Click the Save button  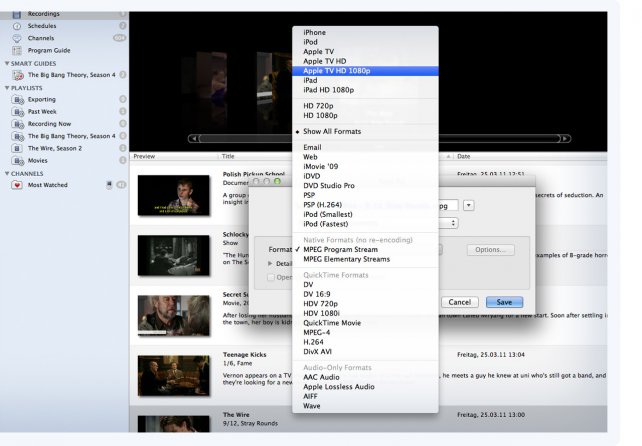[504, 302]
